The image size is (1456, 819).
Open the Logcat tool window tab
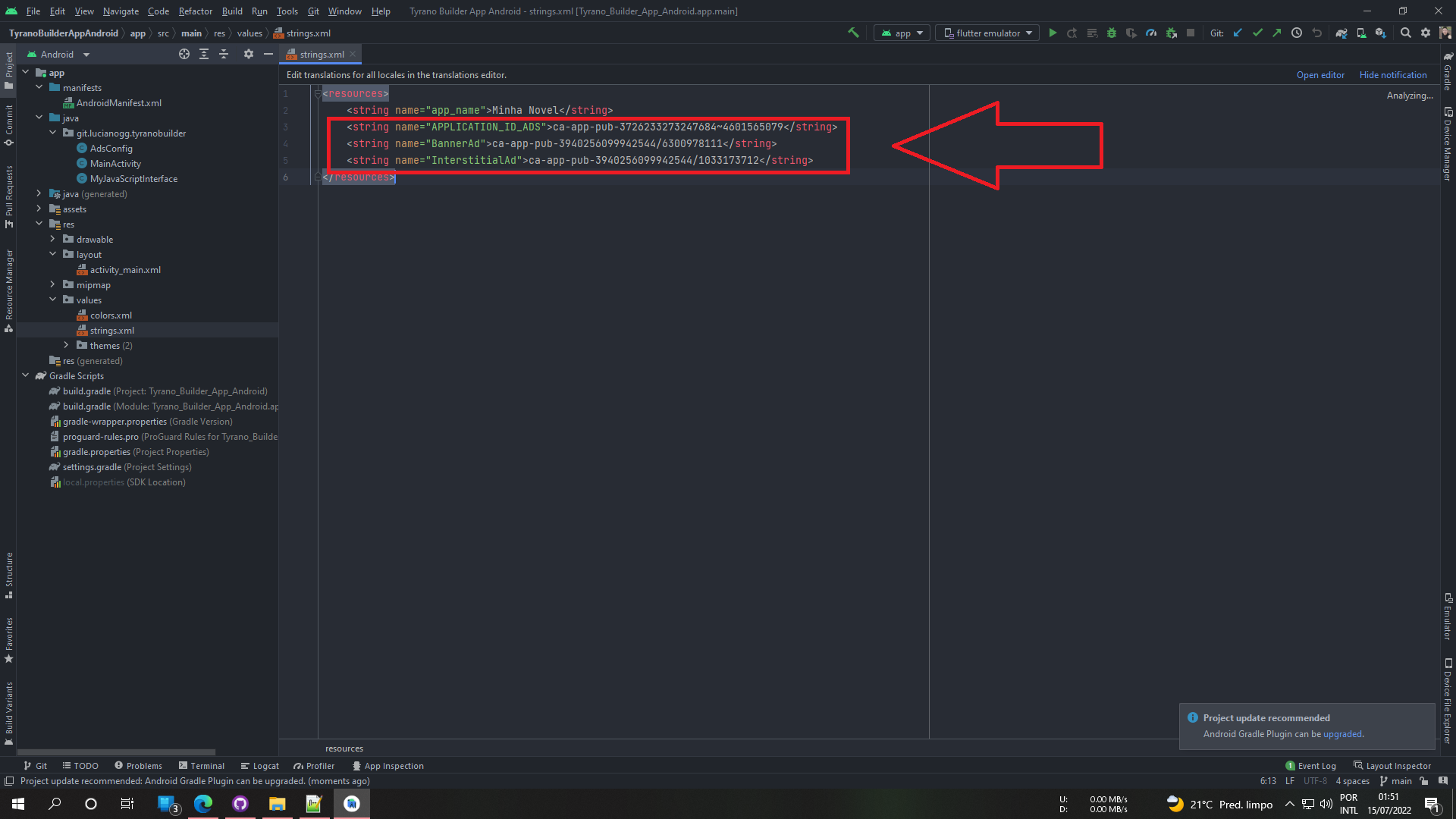coord(259,766)
